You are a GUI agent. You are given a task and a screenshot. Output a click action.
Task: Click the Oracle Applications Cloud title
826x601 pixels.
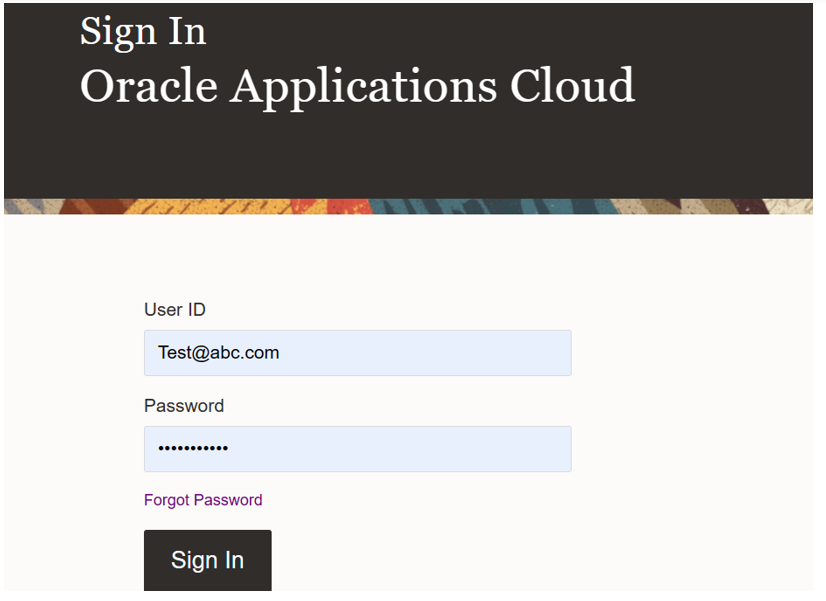click(x=358, y=86)
